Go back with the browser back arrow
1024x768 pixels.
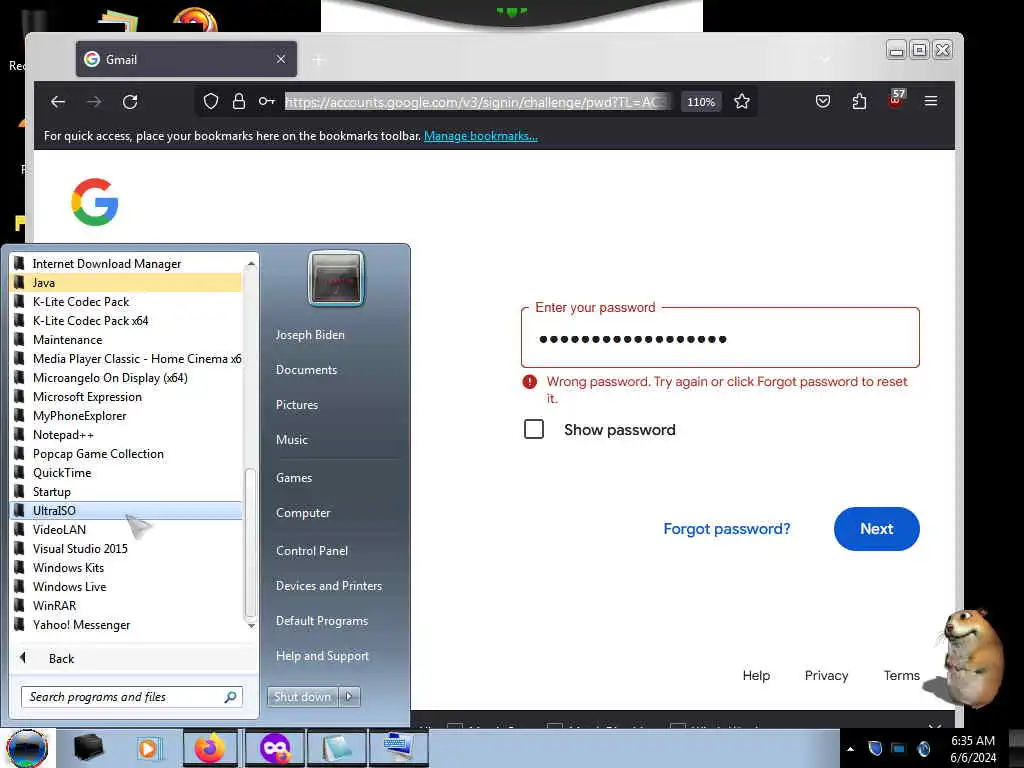click(x=58, y=102)
